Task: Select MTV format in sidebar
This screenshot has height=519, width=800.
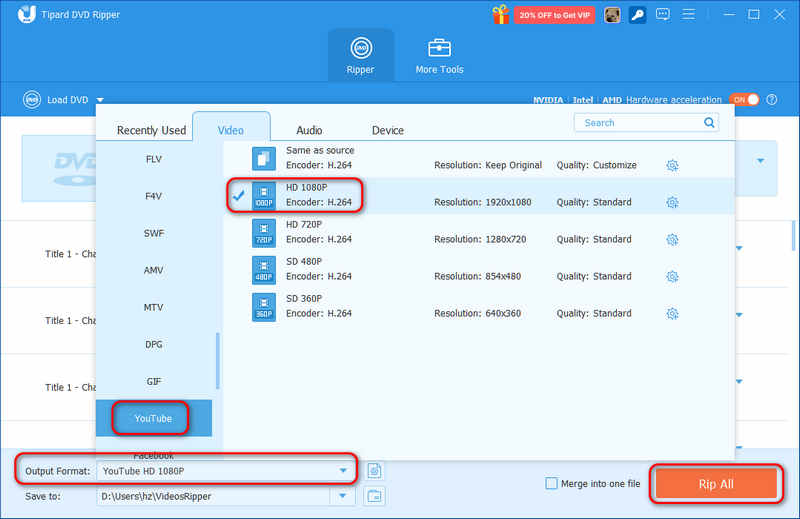Action: pyautogui.click(x=154, y=307)
